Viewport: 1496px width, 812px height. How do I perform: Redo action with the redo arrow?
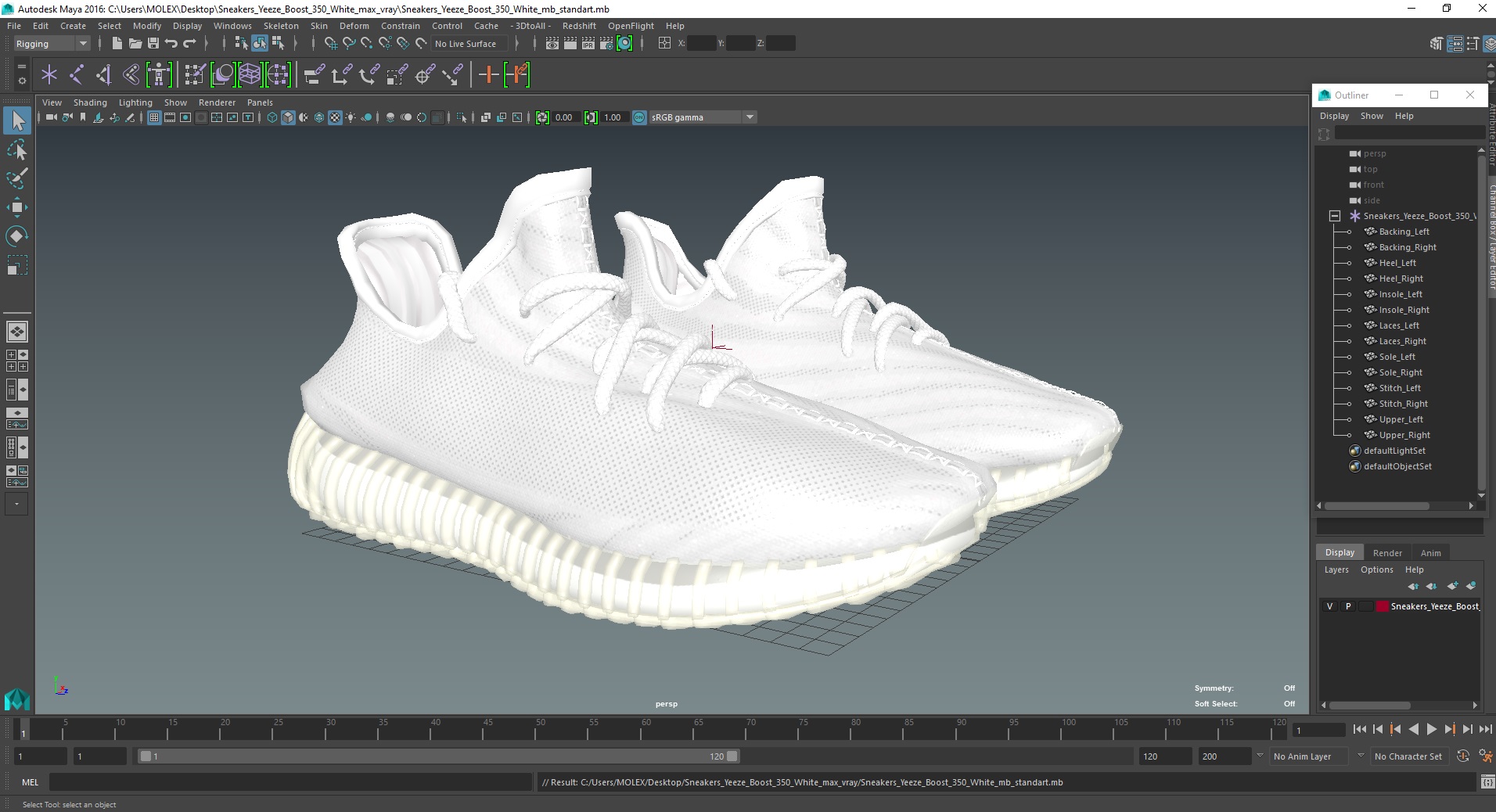point(189,44)
